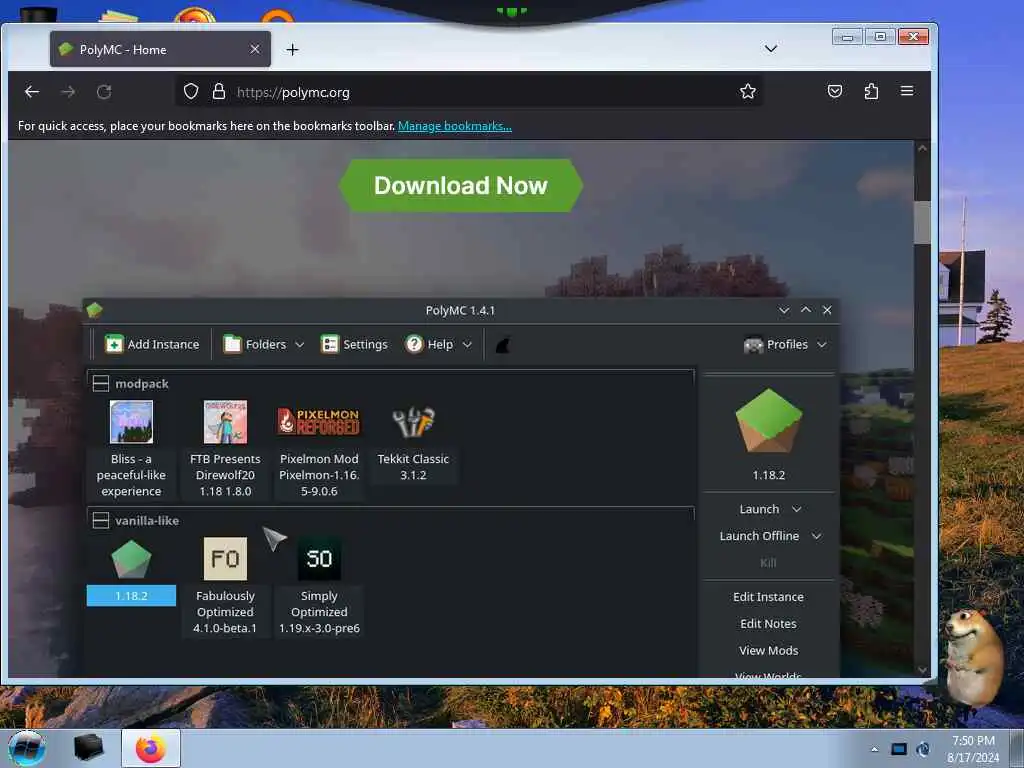Image resolution: width=1024 pixels, height=768 pixels.
Task: Click Edit Instance in the side panel
Action: [768, 597]
